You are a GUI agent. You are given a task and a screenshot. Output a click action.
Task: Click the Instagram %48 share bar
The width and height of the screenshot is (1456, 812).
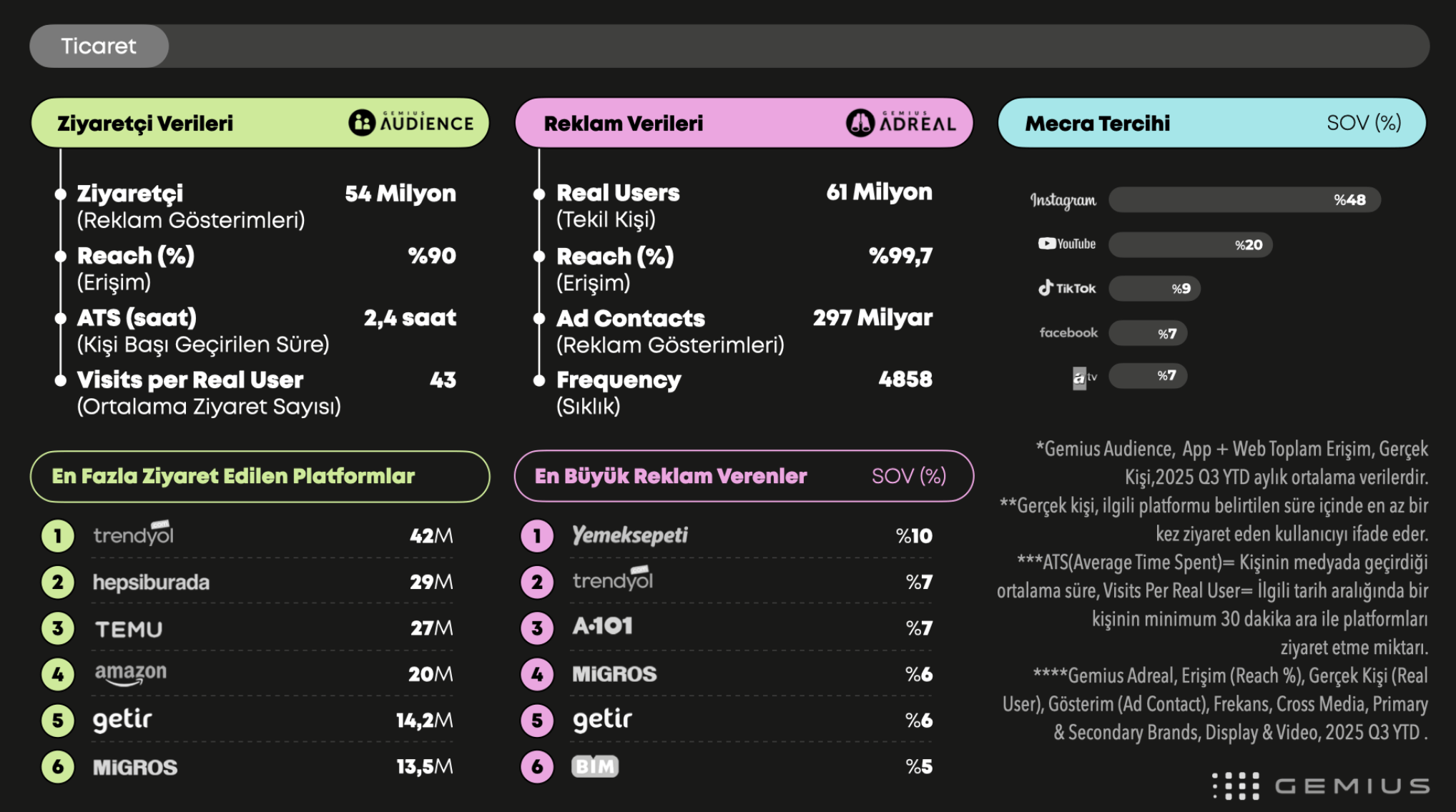tap(1244, 200)
